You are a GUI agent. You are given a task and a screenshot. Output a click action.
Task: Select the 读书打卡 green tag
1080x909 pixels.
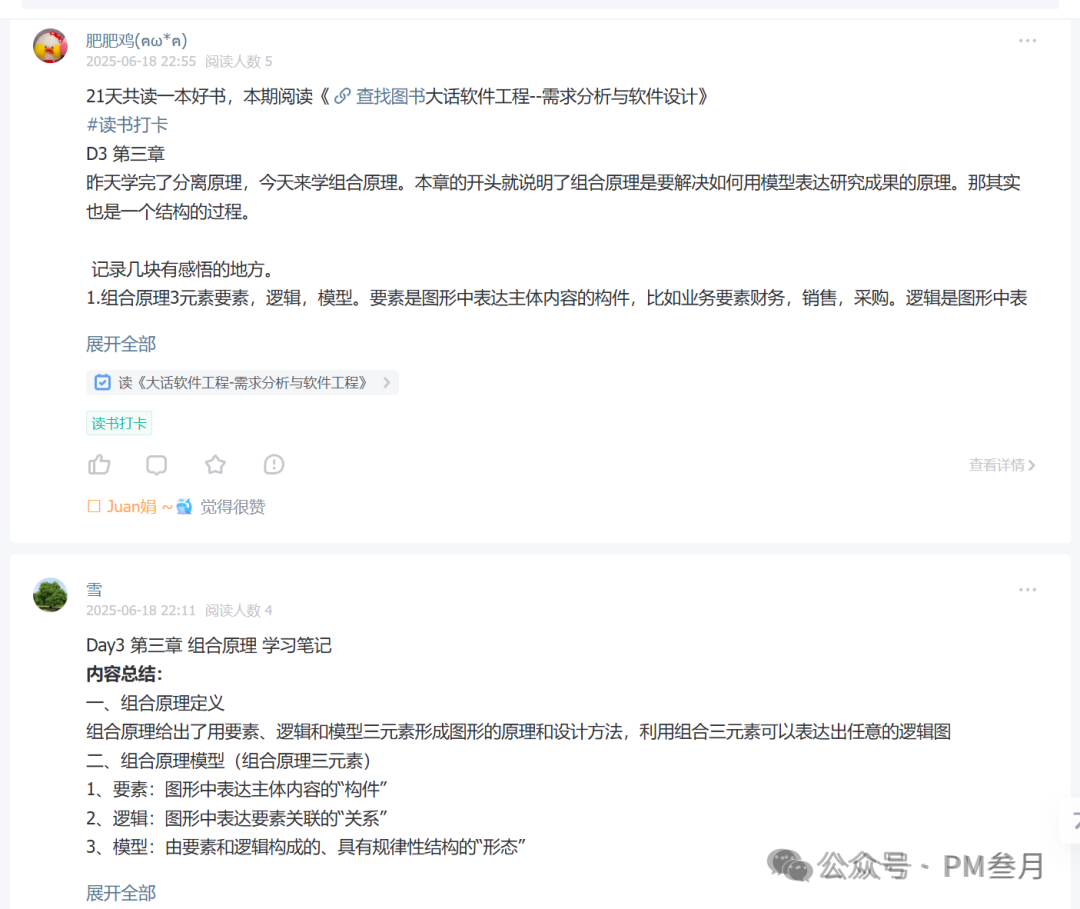[x=118, y=423]
